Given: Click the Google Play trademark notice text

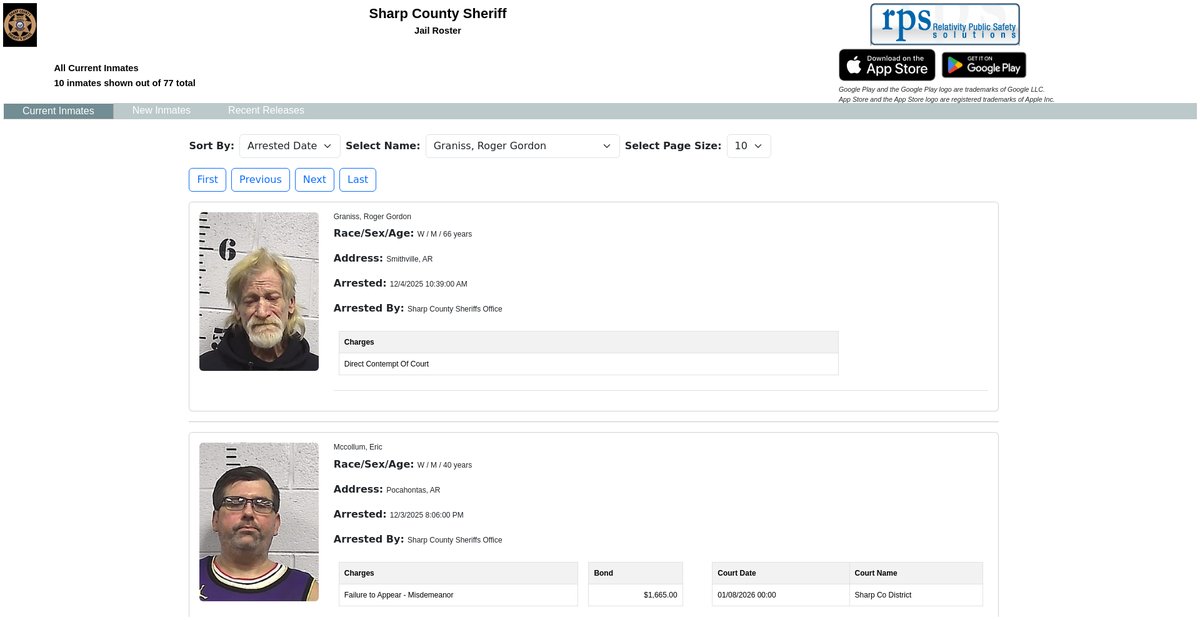Looking at the screenshot, I should click(941, 89).
